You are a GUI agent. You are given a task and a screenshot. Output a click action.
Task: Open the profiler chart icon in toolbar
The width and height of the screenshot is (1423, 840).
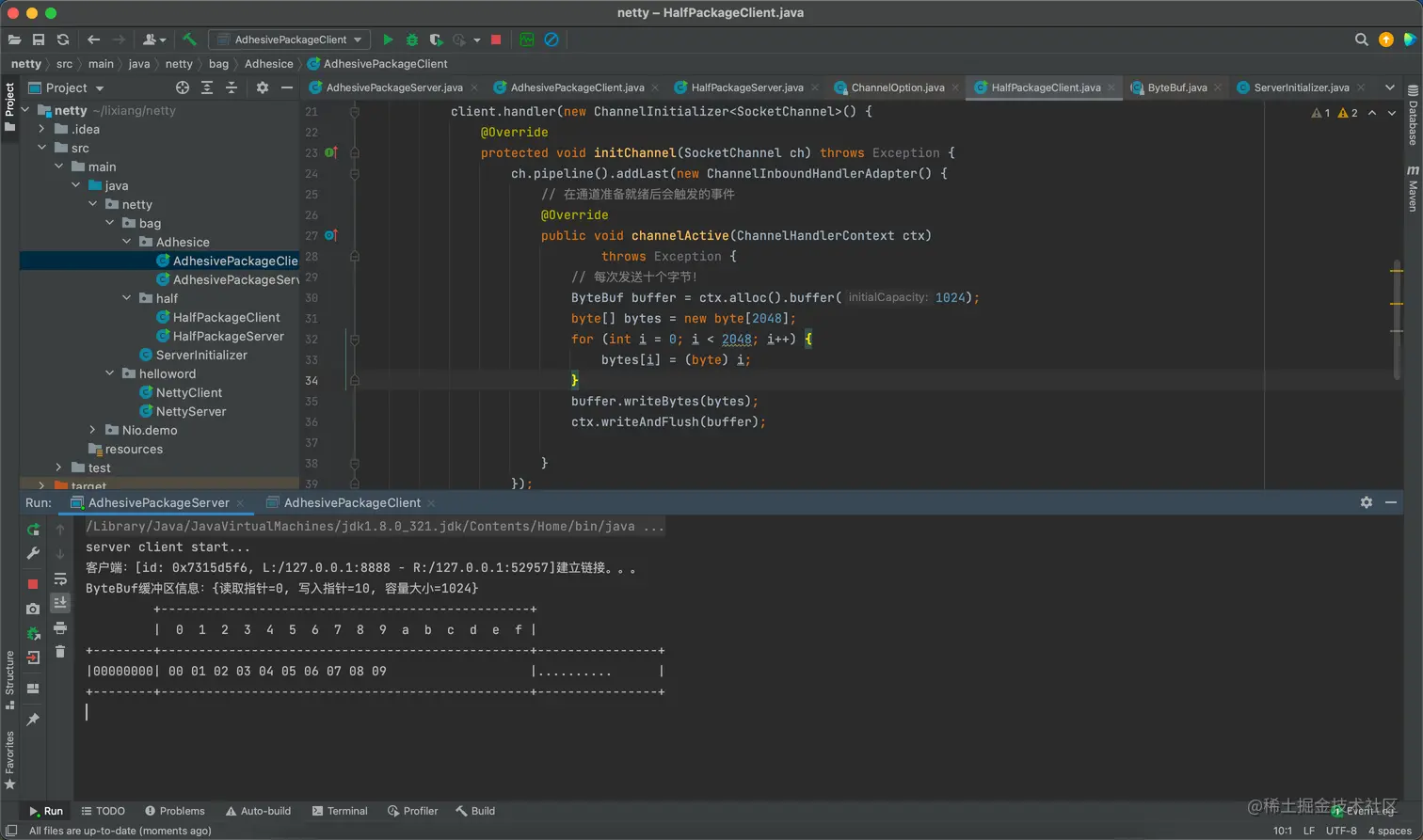click(x=527, y=40)
